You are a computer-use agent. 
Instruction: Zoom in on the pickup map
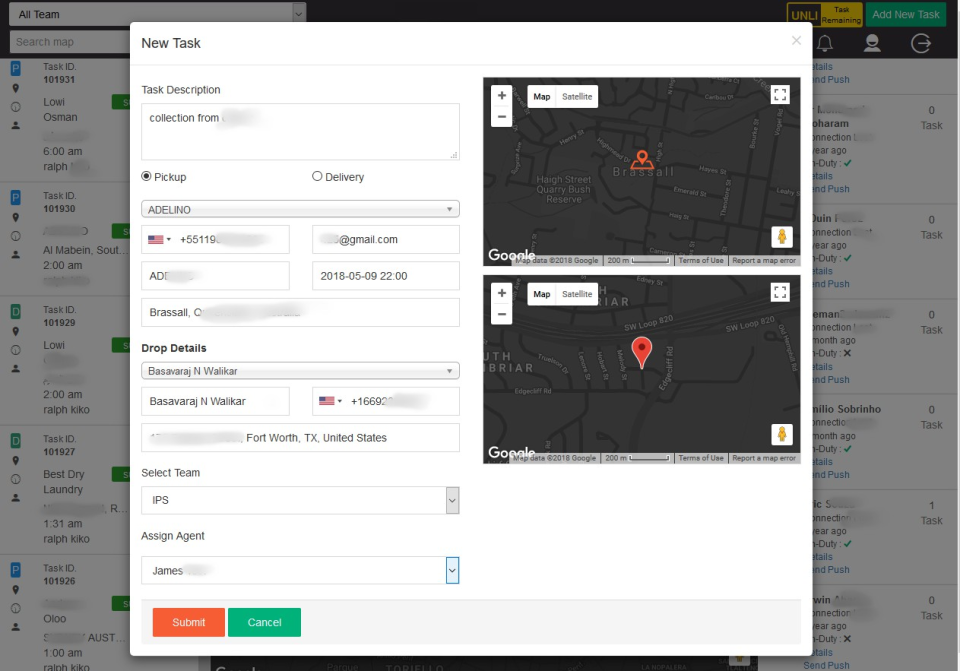coord(501,96)
